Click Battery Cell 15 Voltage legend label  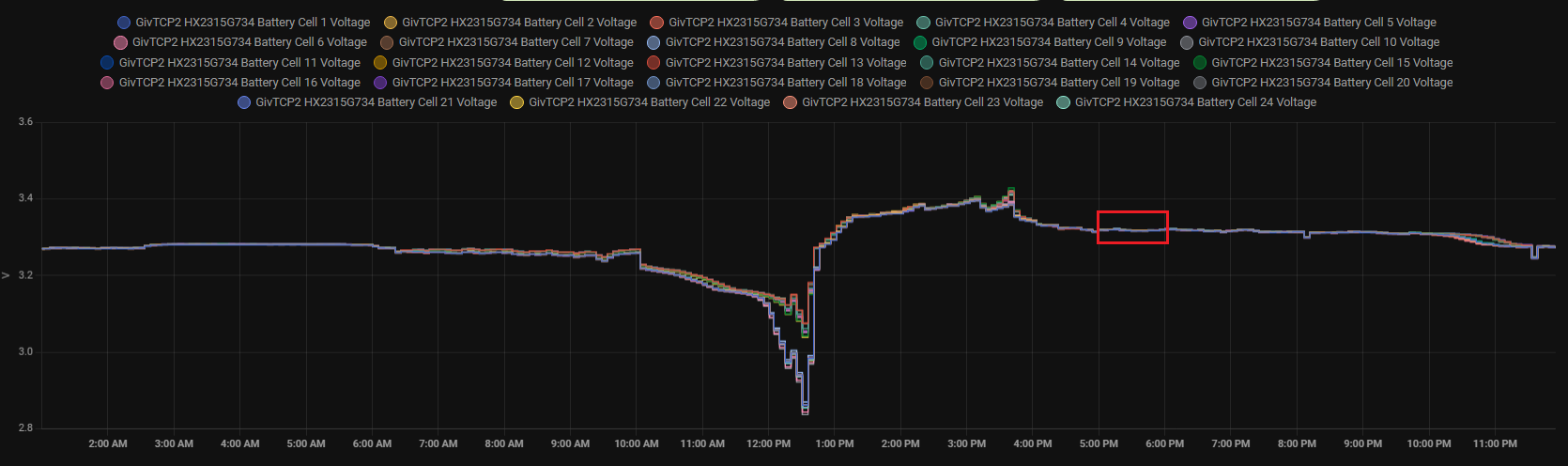[x=1331, y=63]
